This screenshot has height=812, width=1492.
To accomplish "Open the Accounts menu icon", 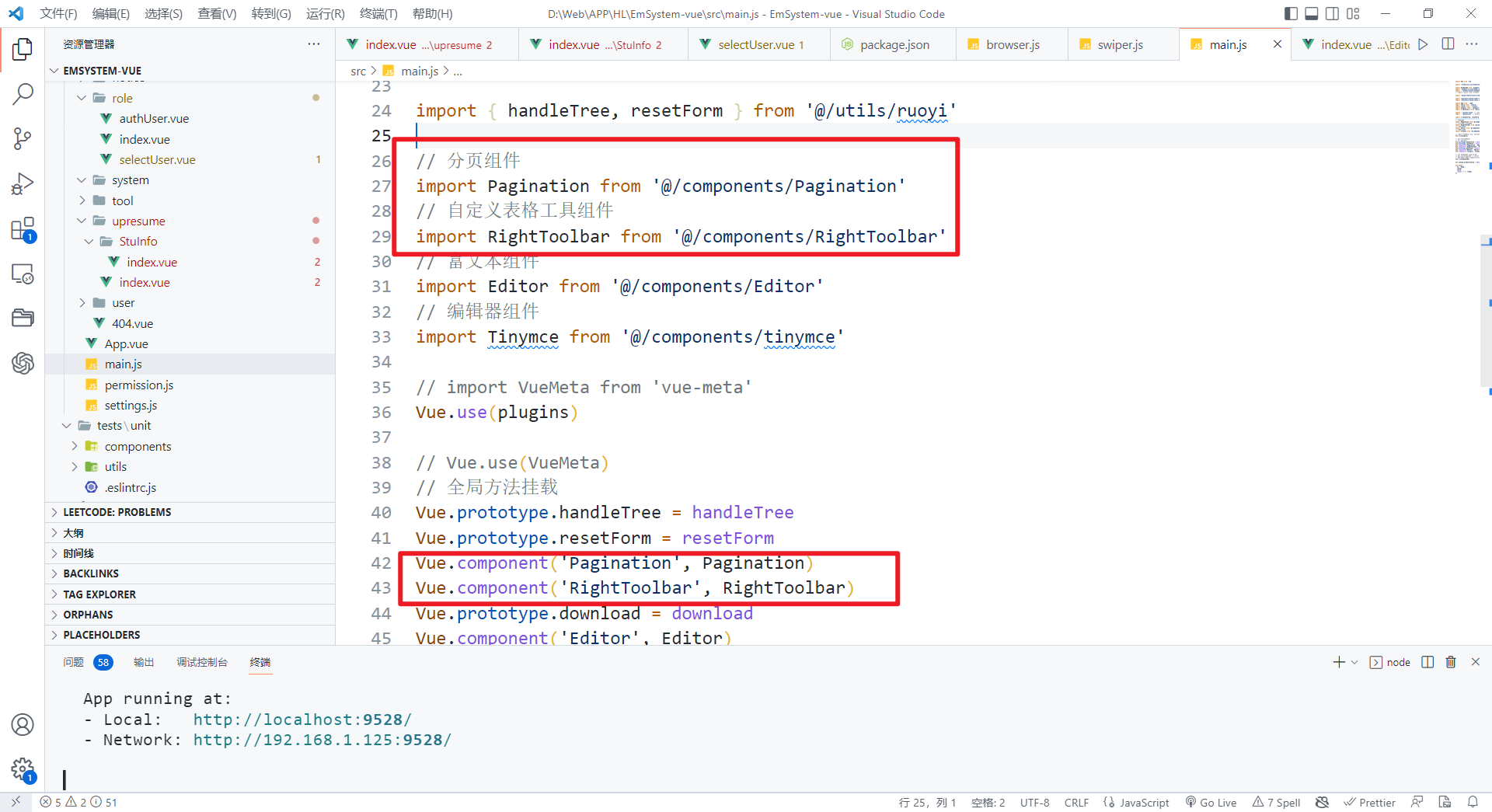I will pyautogui.click(x=23, y=724).
